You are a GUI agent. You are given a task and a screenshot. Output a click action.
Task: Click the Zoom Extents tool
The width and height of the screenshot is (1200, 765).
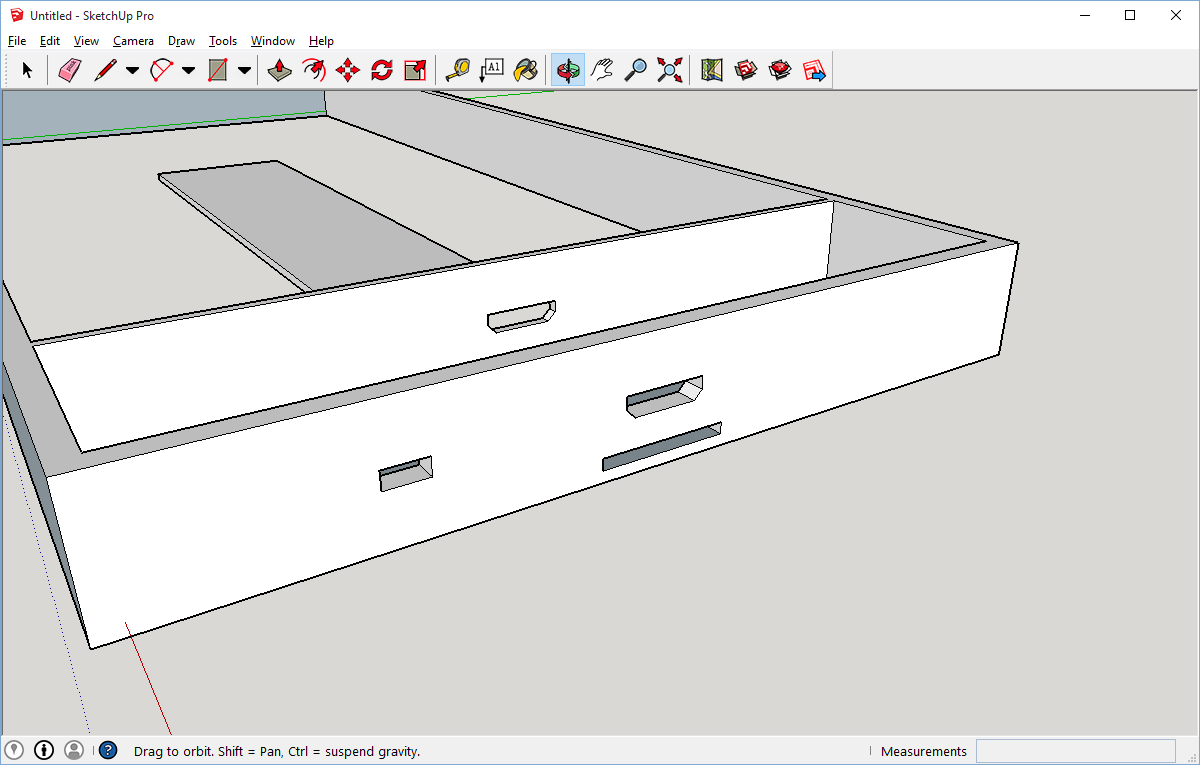point(670,70)
